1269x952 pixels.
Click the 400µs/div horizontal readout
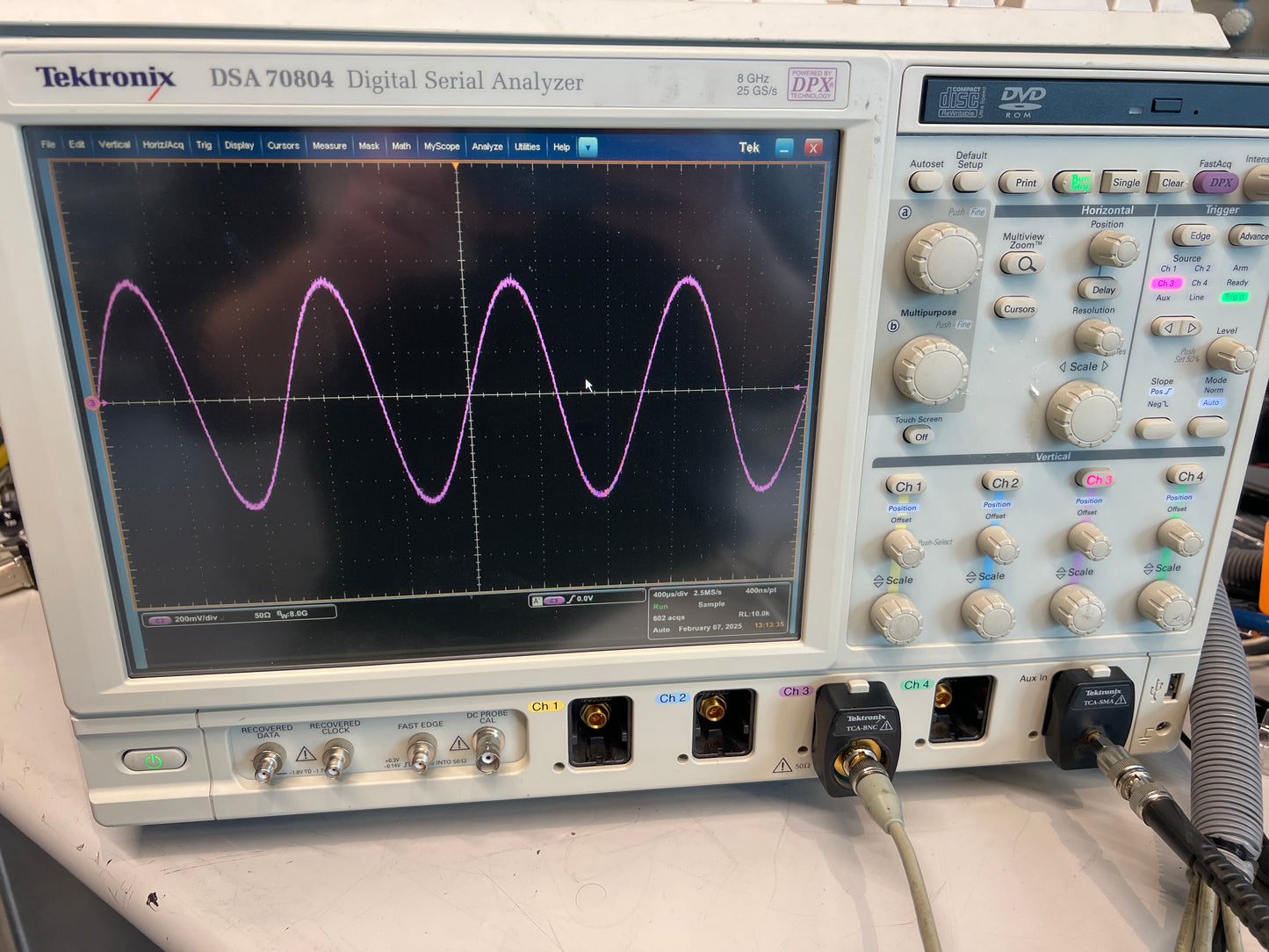pyautogui.click(x=668, y=595)
